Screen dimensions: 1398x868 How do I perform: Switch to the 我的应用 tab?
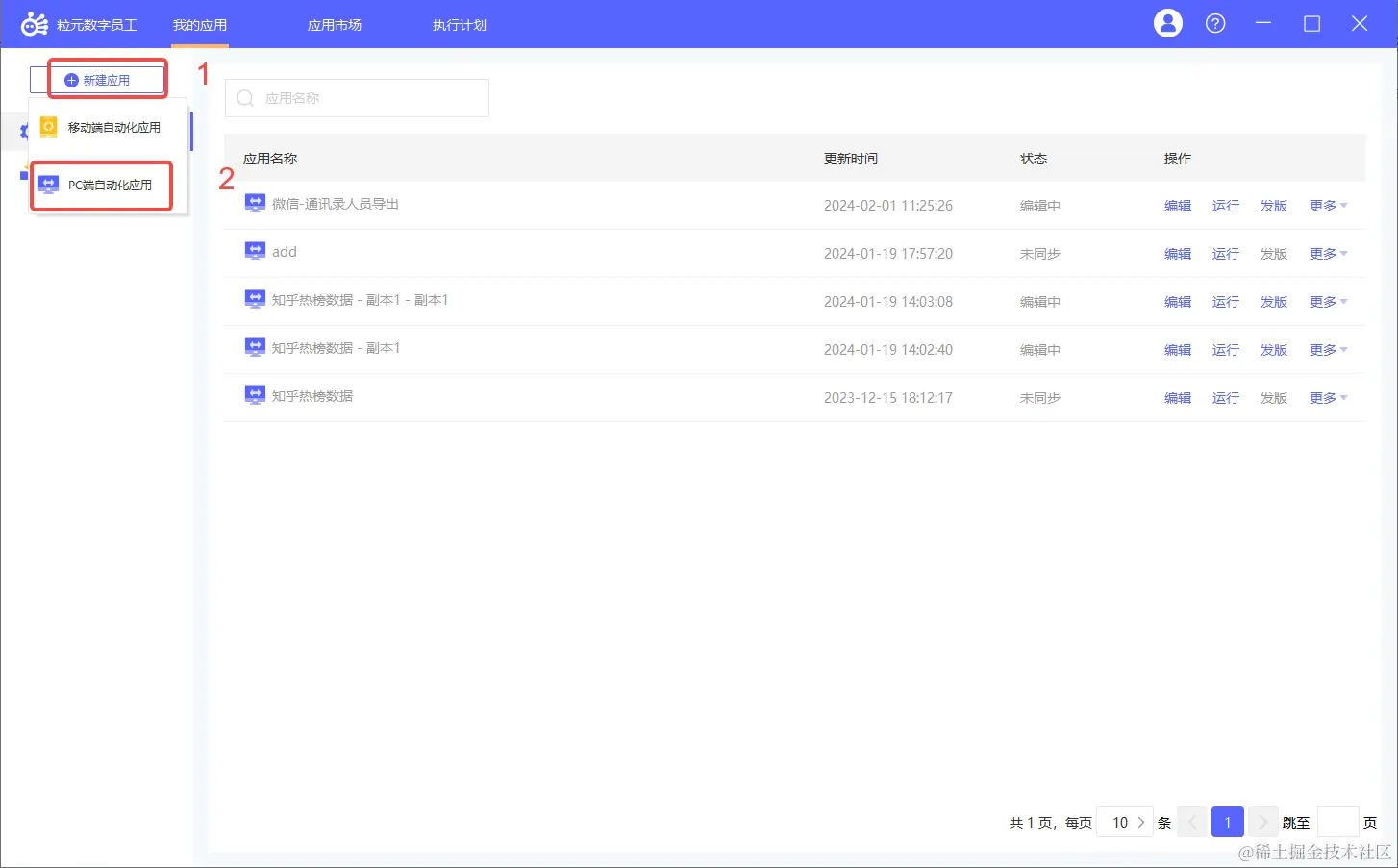pyautogui.click(x=200, y=25)
